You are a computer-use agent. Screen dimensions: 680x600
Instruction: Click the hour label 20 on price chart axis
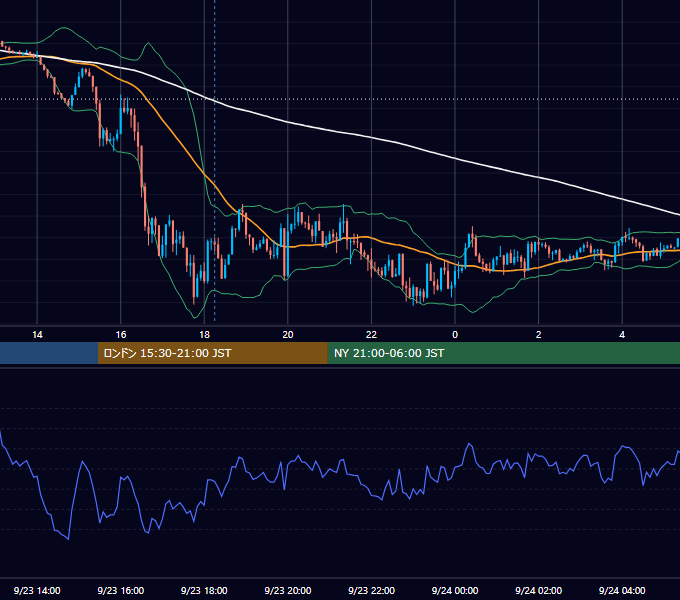coord(288,335)
